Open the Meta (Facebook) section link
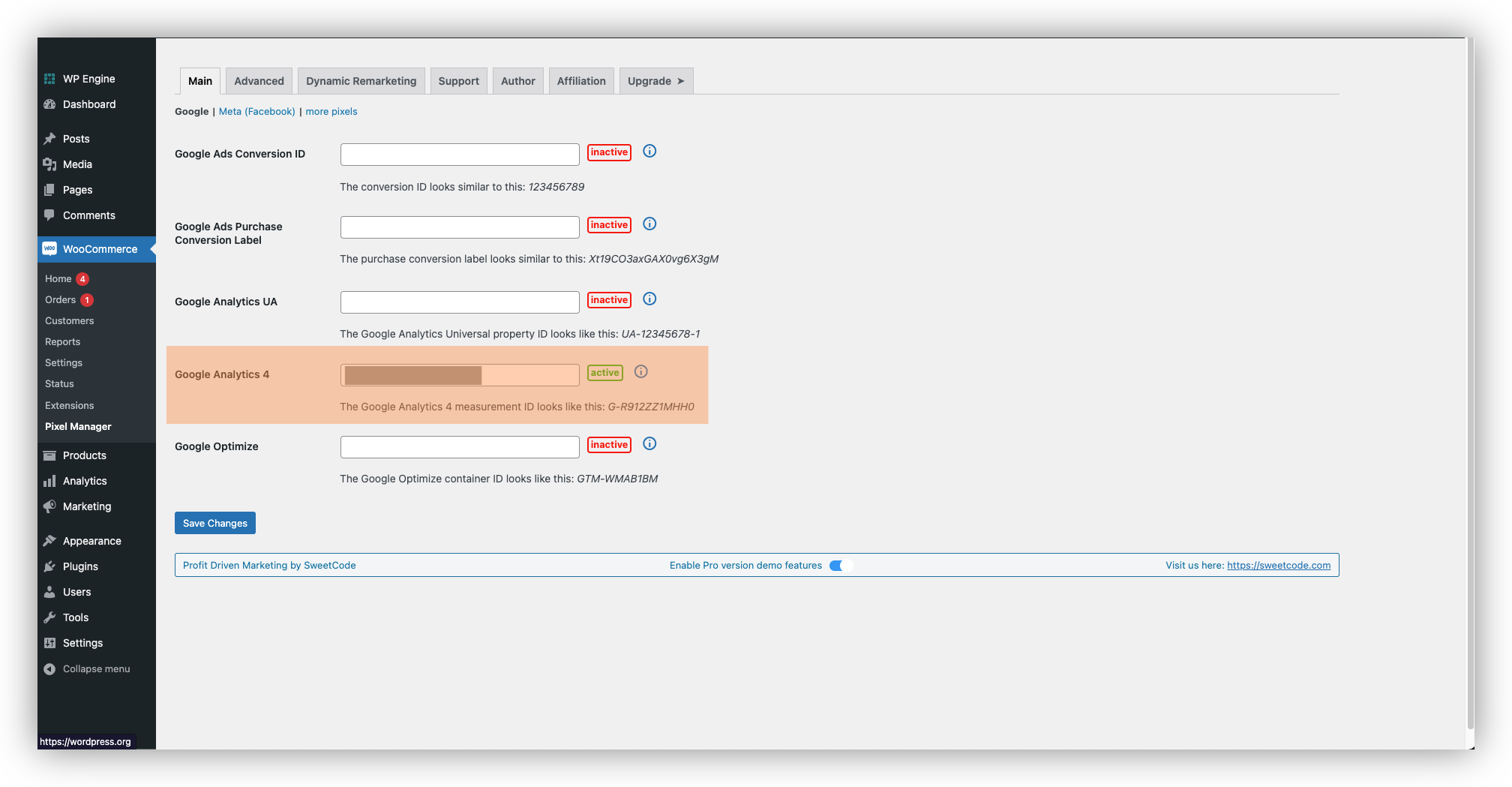The height and width of the screenshot is (787, 1512). (257, 111)
